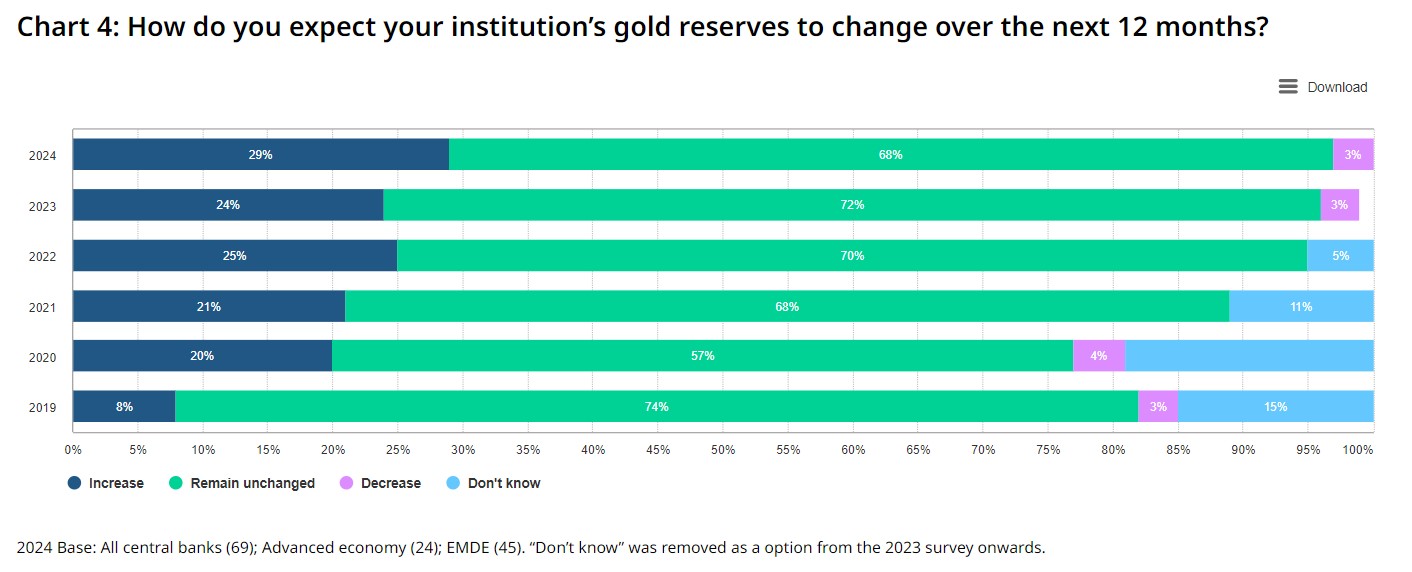Select the 2024 Increase 29% bar segment
Image resolution: width=1412 pixels, height=572 pixels.
click(x=261, y=155)
